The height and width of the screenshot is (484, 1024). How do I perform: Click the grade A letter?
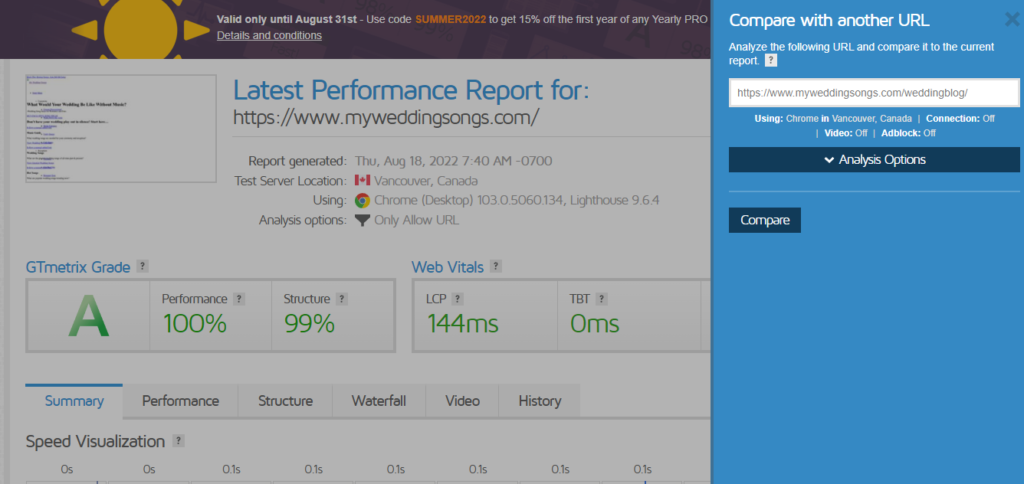(88, 317)
